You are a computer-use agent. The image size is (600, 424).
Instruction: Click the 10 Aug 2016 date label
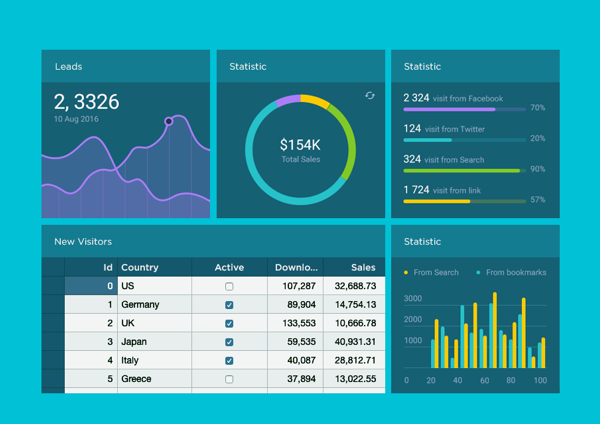pyautogui.click(x=76, y=119)
